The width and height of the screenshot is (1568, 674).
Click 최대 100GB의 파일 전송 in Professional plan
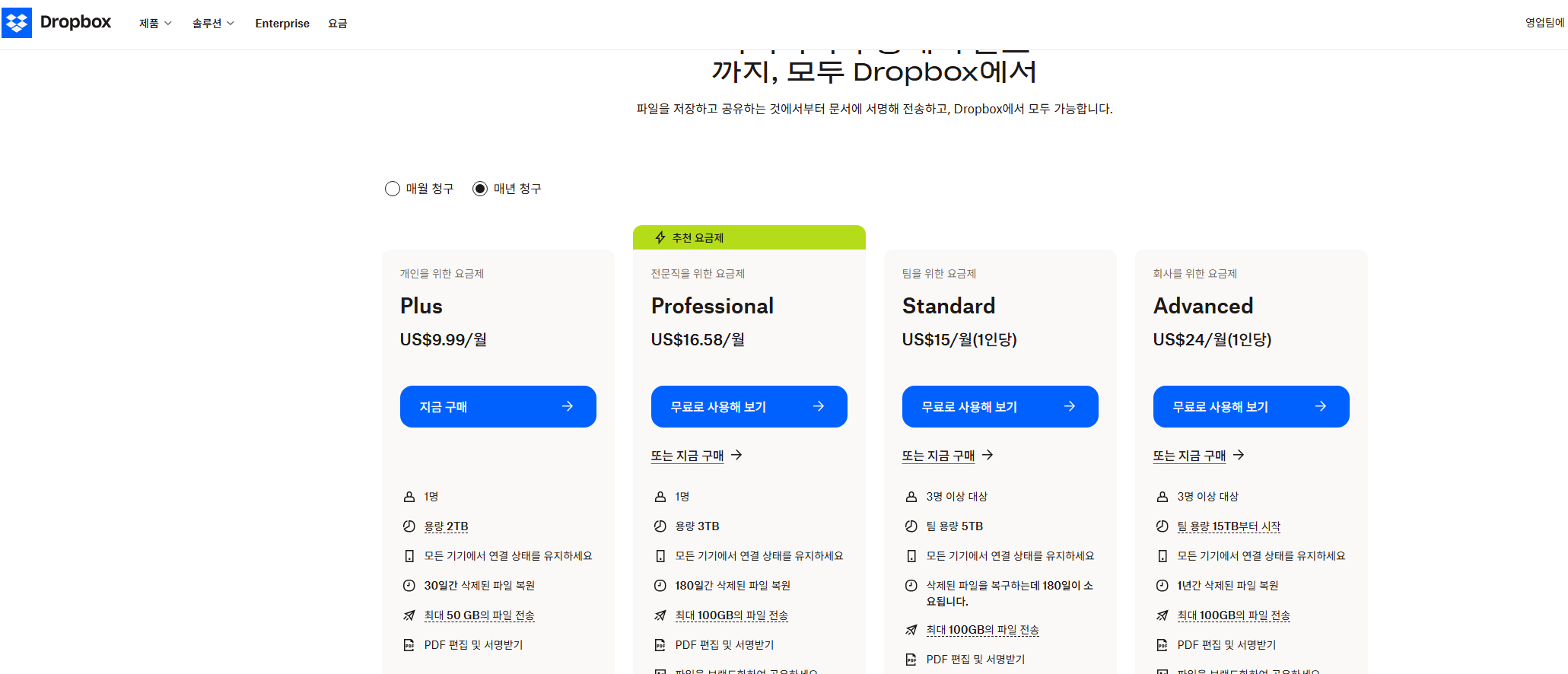click(731, 615)
